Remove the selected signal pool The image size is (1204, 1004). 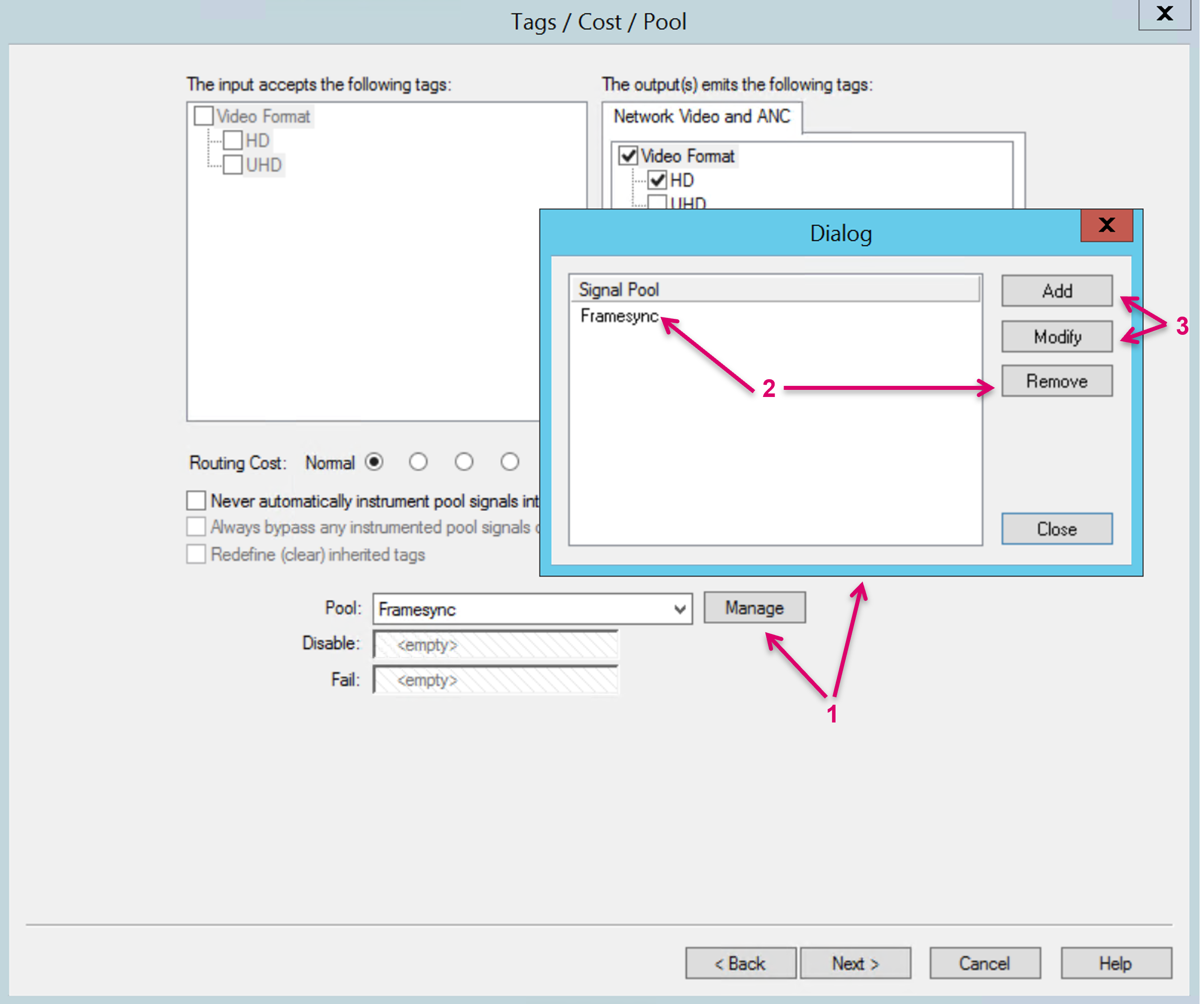click(1056, 381)
